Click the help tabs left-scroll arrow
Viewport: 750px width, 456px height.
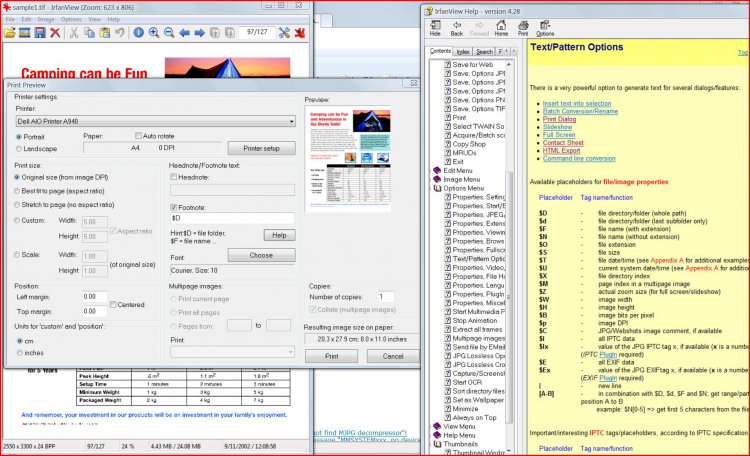(x=507, y=51)
